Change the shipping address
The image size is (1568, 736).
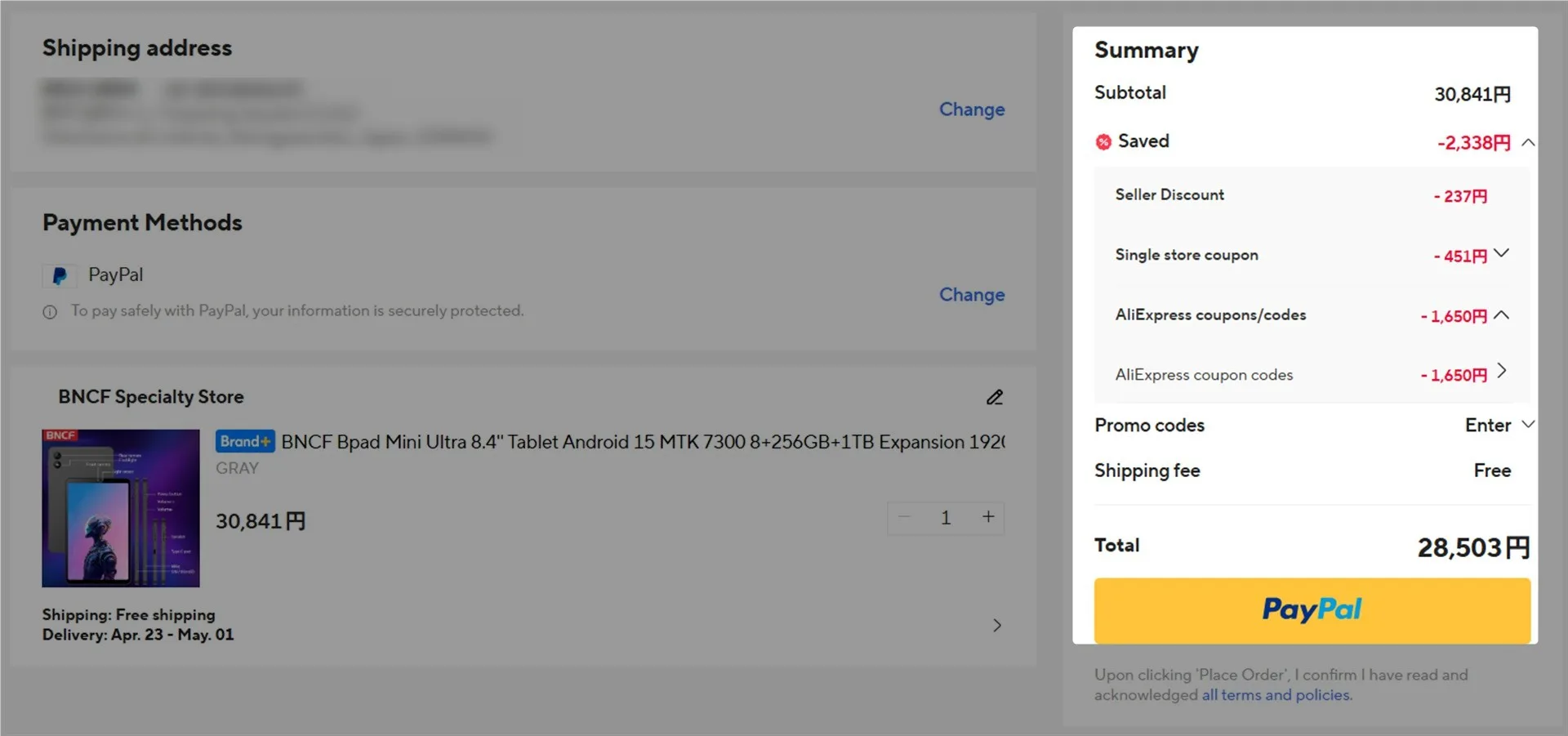[971, 109]
